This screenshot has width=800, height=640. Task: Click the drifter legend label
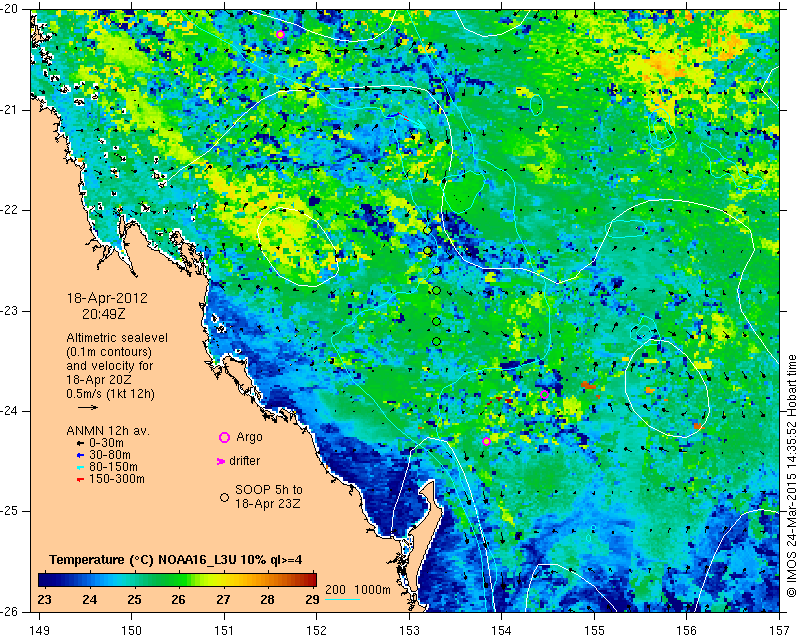click(244, 461)
